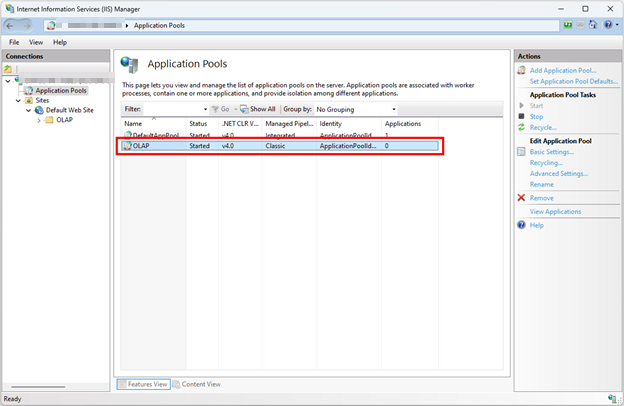Collapse the Default Web Site node

pyautogui.click(x=28, y=110)
